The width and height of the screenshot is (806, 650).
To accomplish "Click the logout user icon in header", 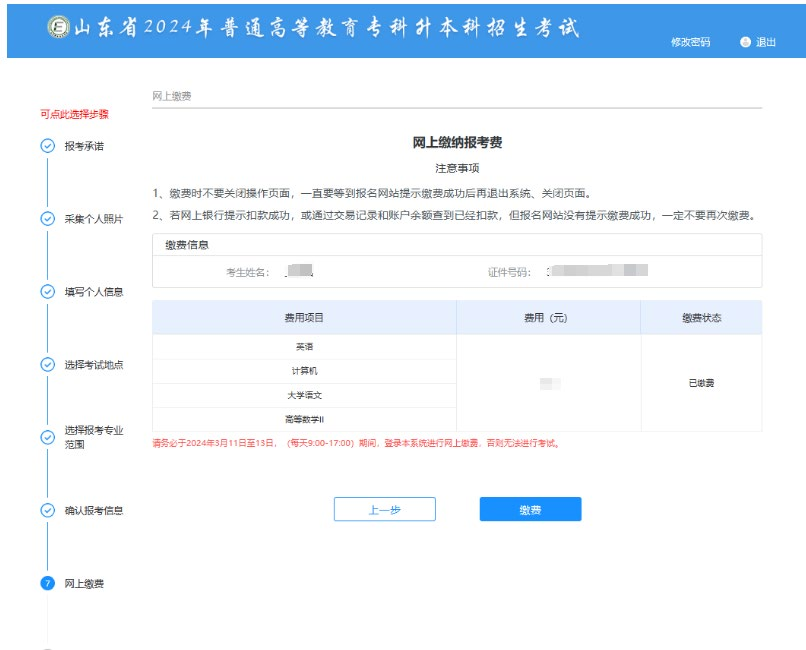I will point(745,42).
